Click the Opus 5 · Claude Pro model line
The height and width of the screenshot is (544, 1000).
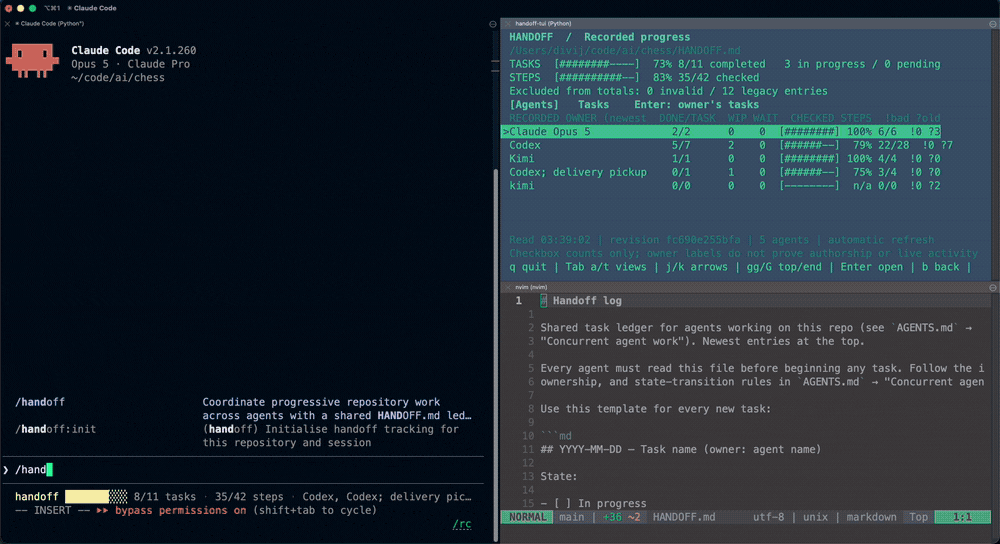[x=130, y=64]
